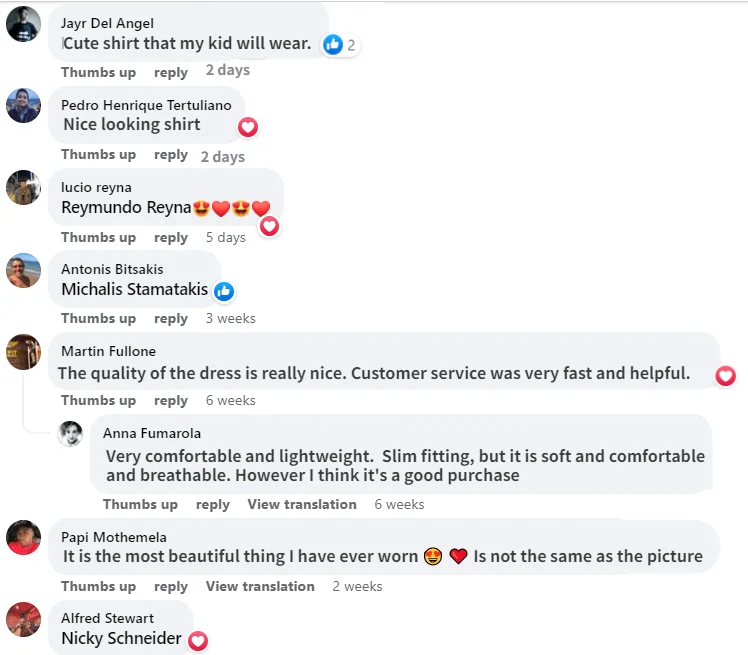The image size is (748, 655).
Task: View translation of Anna Fumarola's reply
Action: point(302,504)
